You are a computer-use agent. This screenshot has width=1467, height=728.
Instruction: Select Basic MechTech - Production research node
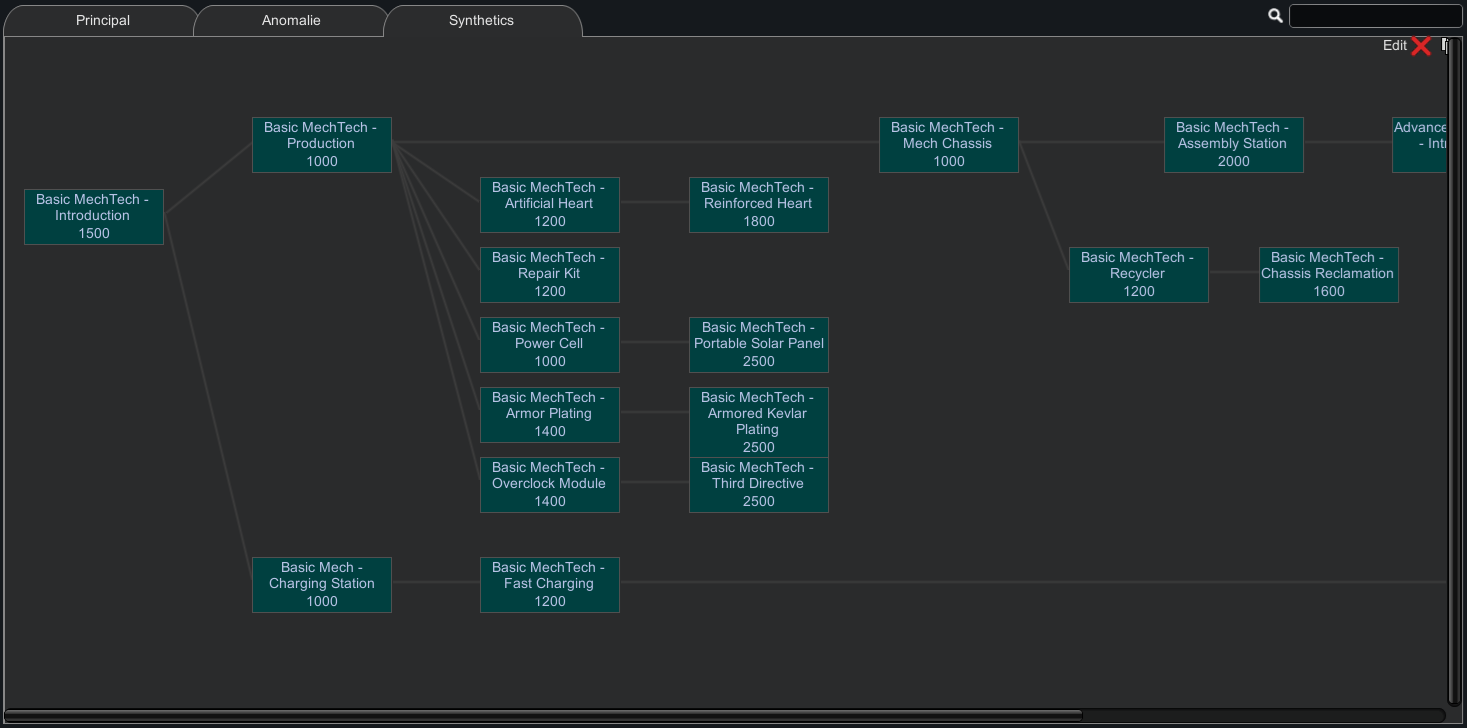click(322, 144)
